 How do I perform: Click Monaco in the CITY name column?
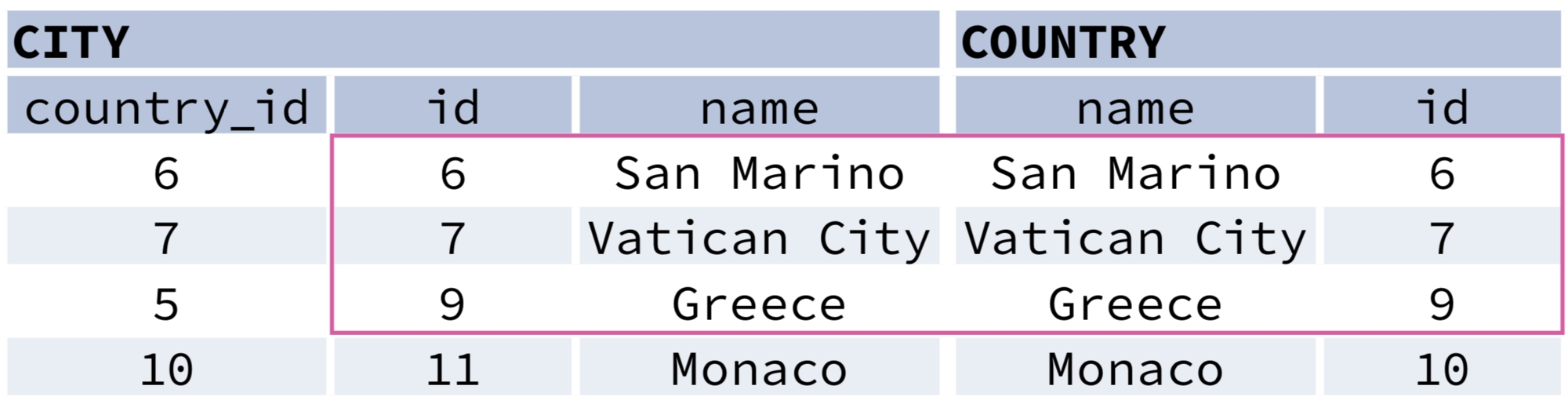759,369
